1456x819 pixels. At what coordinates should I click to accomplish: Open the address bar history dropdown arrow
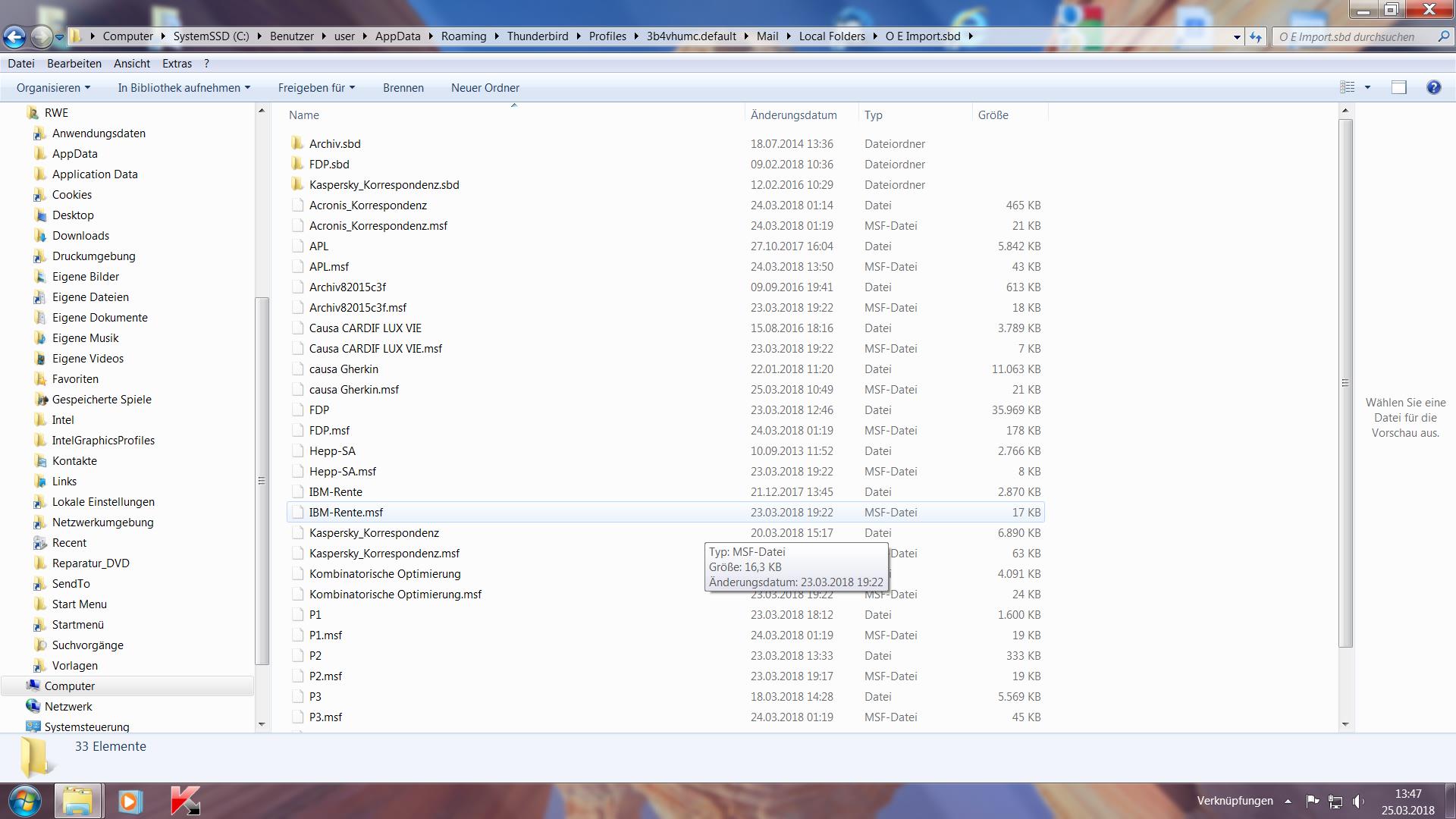click(1237, 36)
